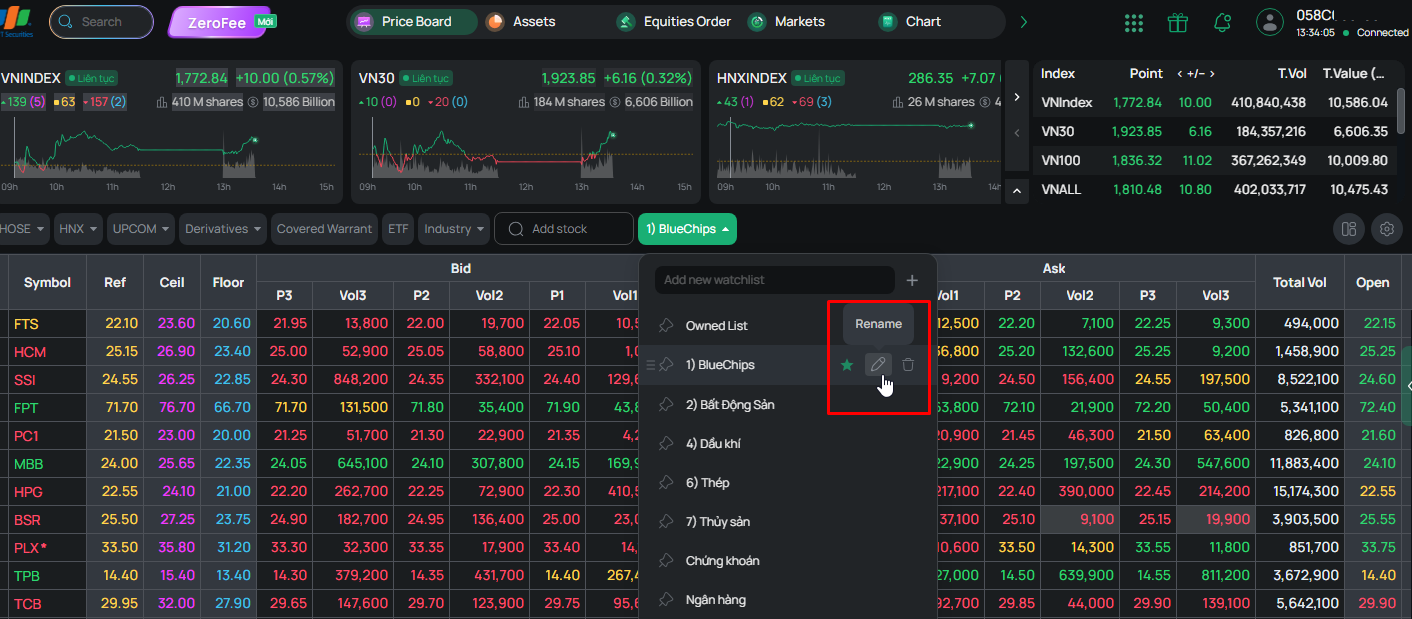Select the 6) Thép watchlist
The image size is (1412, 619).
[708, 482]
